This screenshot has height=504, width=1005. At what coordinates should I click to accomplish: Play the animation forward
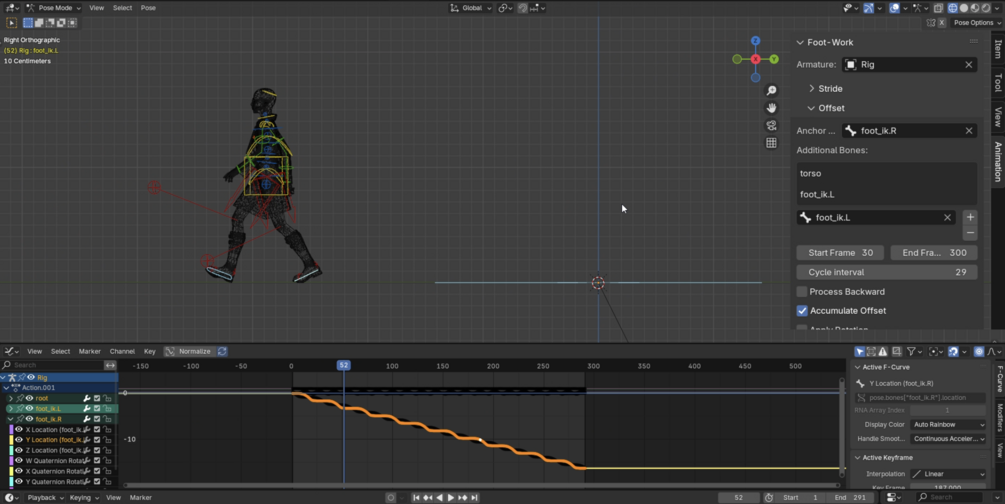(x=451, y=498)
